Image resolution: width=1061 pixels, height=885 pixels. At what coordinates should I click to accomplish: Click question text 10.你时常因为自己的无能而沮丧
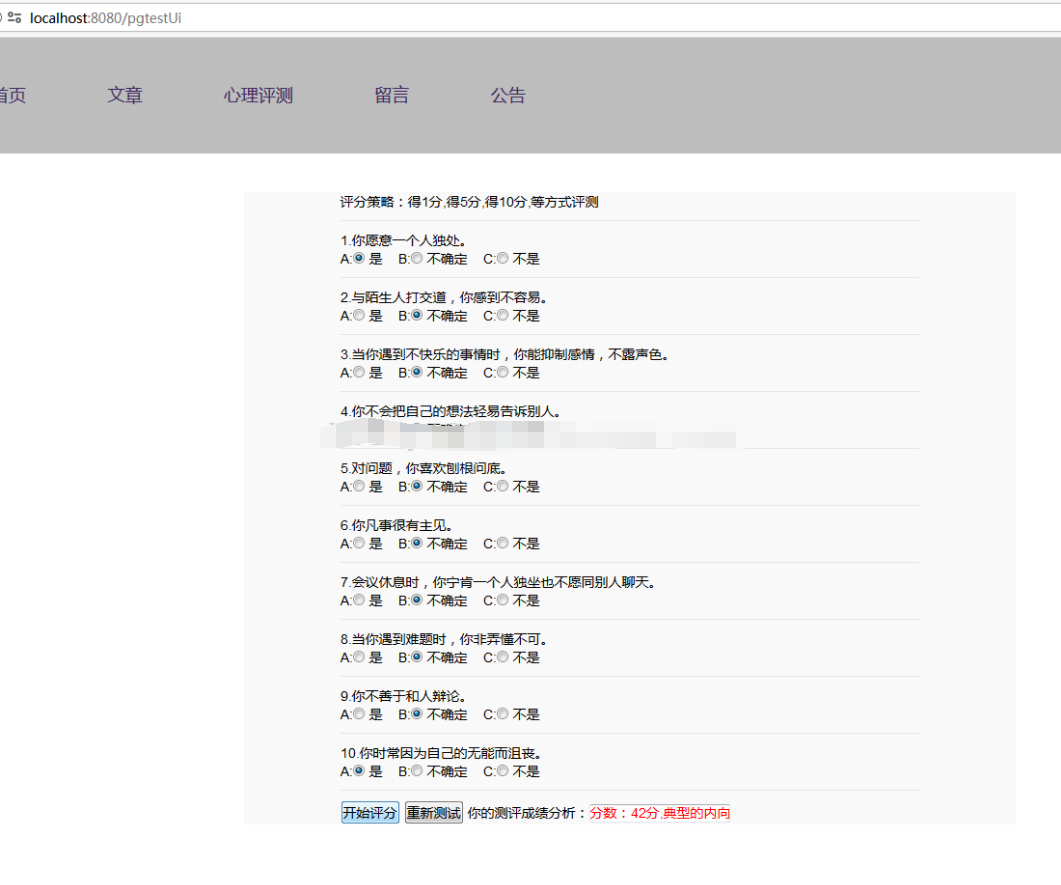click(x=441, y=753)
